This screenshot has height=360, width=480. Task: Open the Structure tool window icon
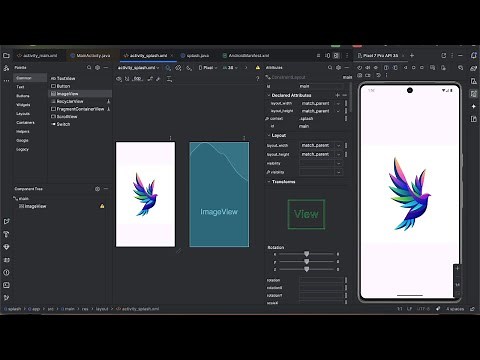[6, 68]
